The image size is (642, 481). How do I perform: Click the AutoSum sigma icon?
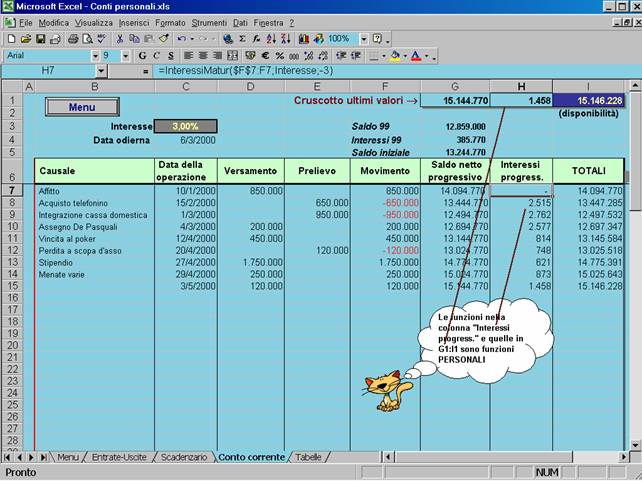tap(242, 39)
